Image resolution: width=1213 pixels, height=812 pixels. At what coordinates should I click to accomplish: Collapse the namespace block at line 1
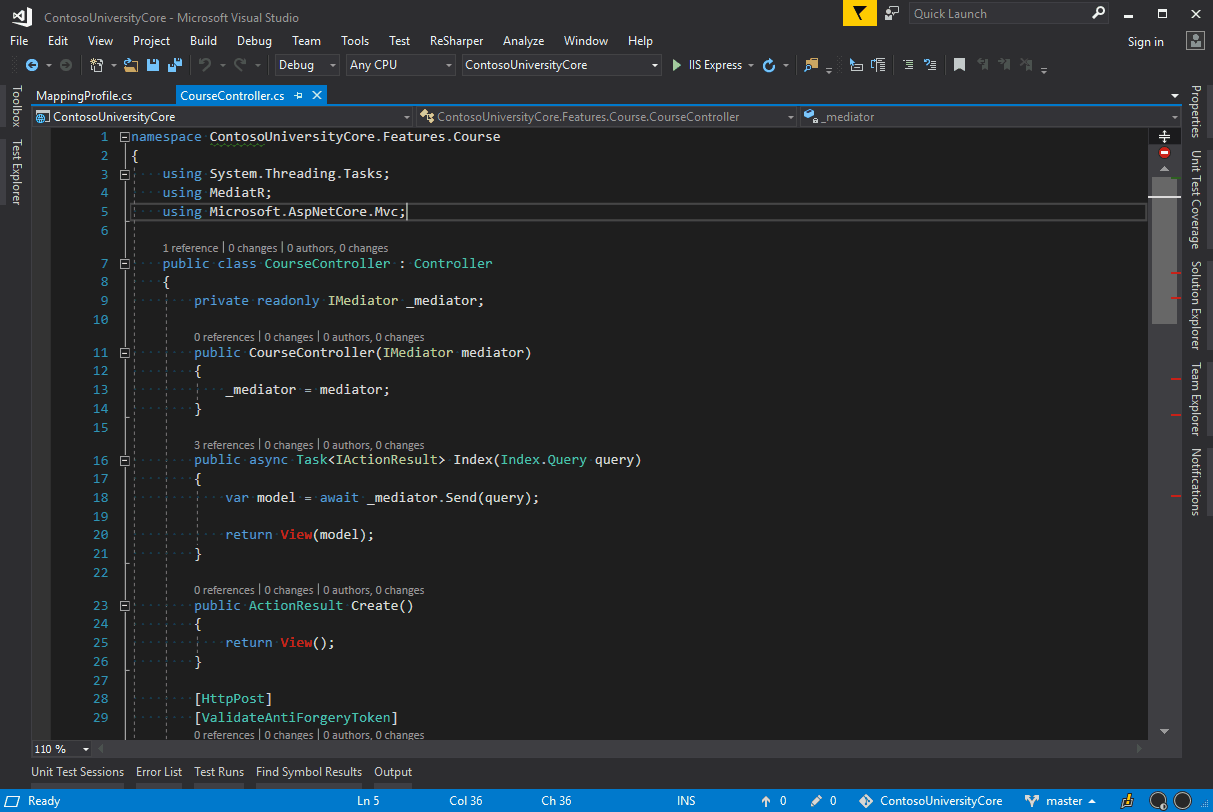point(124,137)
